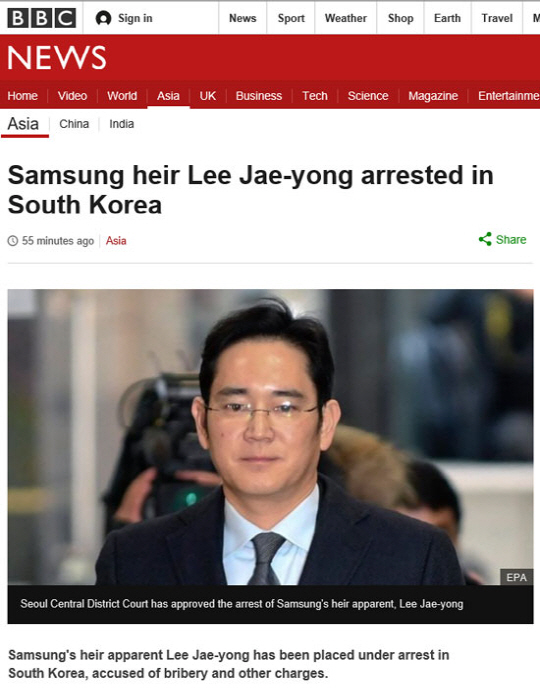Click the BBC logo
Image resolution: width=540 pixels, height=693 pixels.
point(42,18)
